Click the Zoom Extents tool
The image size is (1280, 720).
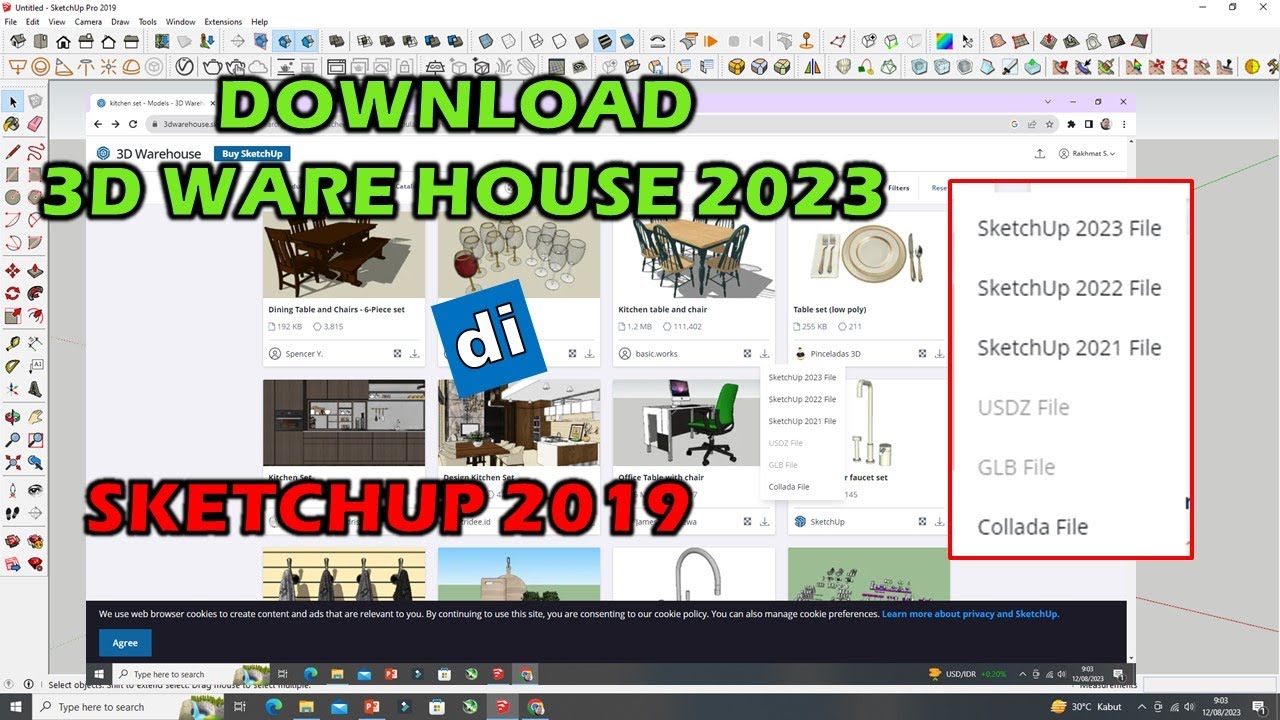pyautogui.click(x=13, y=461)
